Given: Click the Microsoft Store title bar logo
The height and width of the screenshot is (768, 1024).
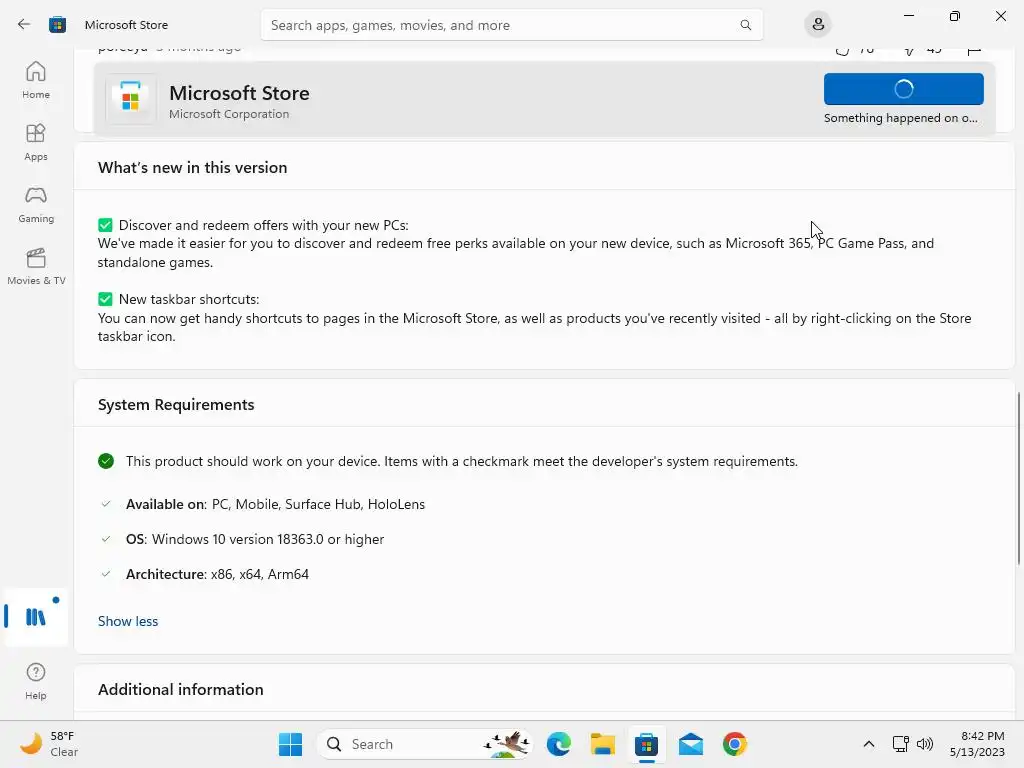Looking at the screenshot, I should click(x=57, y=25).
